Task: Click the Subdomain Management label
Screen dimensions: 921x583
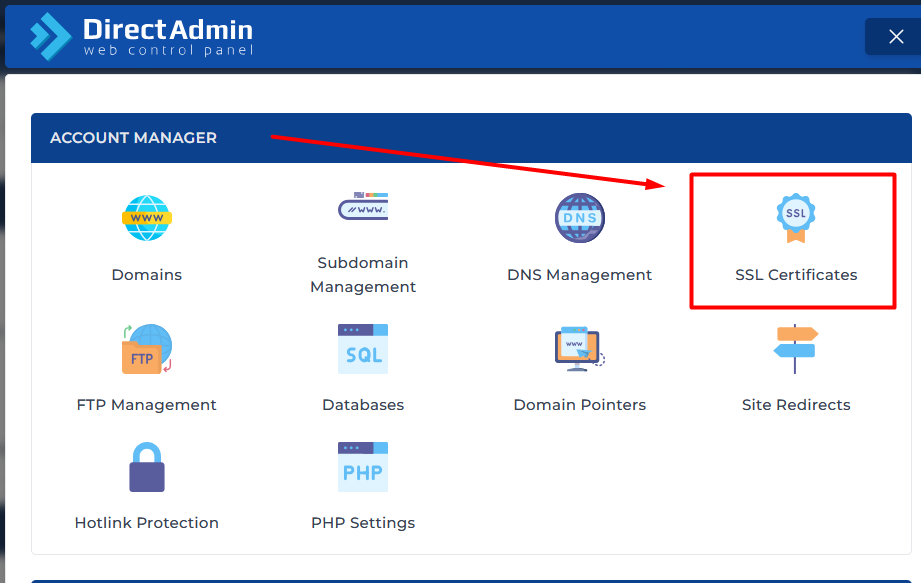Action: point(363,275)
